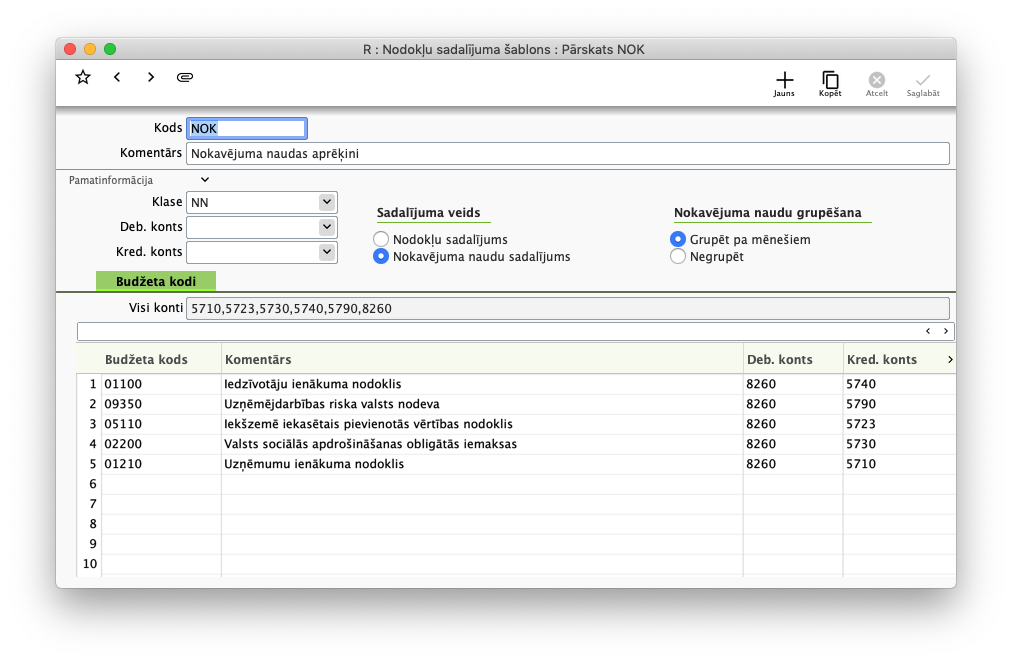Click credit account 5710 cell
This screenshot has height=662, width=1012.
pyautogui.click(x=899, y=464)
